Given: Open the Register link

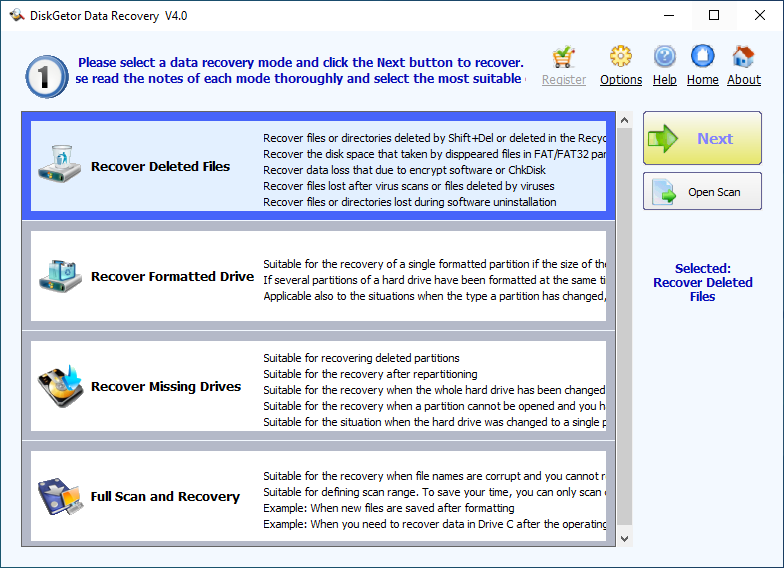Looking at the screenshot, I should [564, 80].
